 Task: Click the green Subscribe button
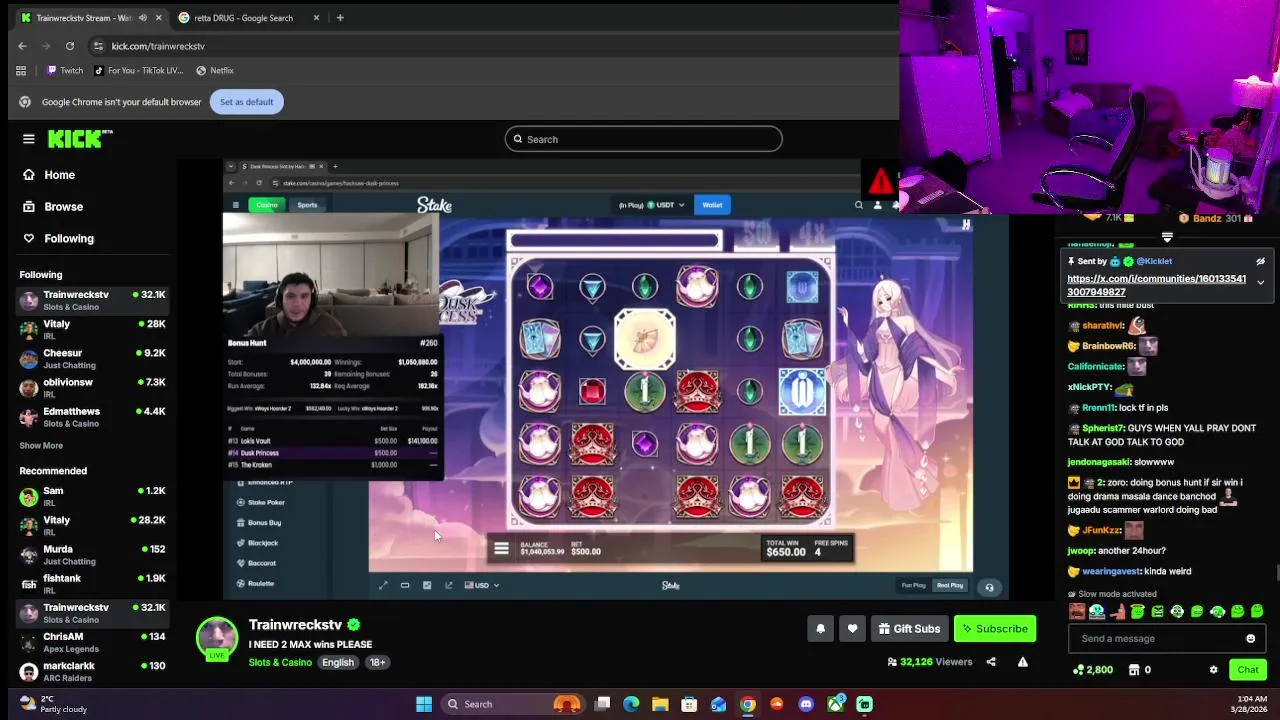pyautogui.click(x=995, y=629)
